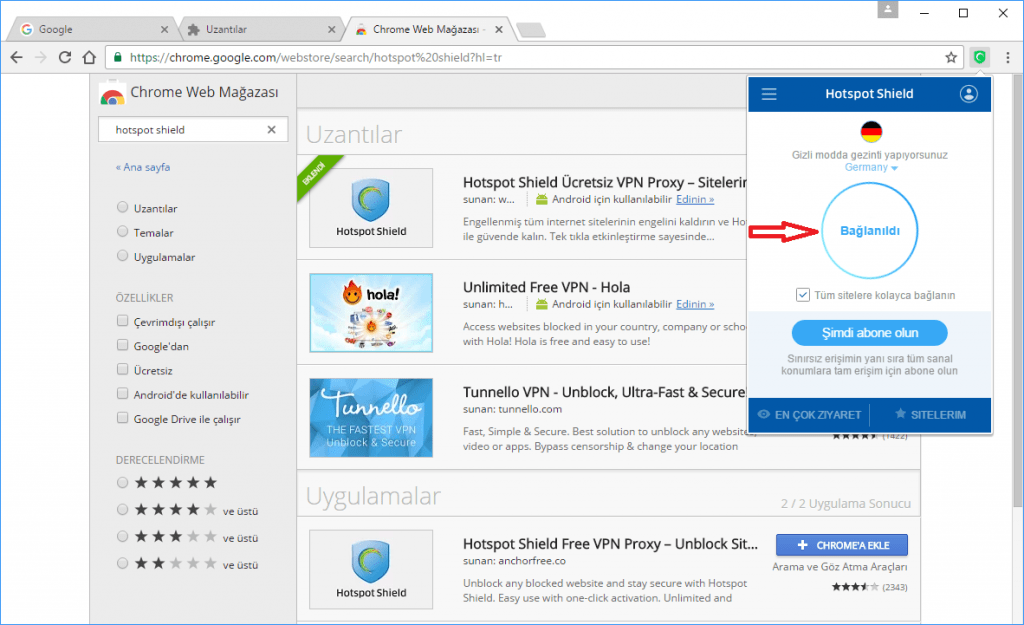Screen dimensions: 1024x625
Task: Click the green Hotspot Shield extension icon
Action: (x=980, y=57)
